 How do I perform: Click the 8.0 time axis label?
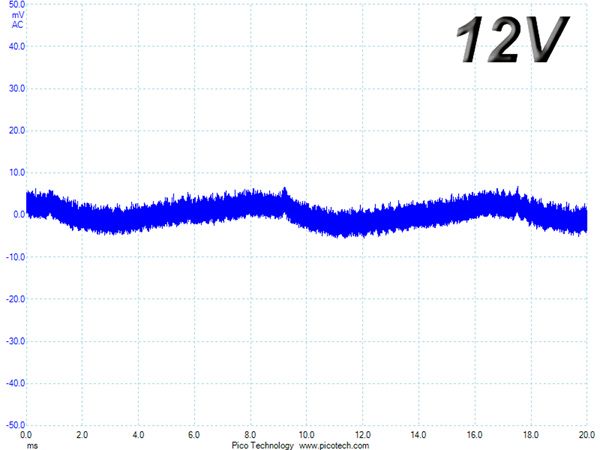(250, 435)
